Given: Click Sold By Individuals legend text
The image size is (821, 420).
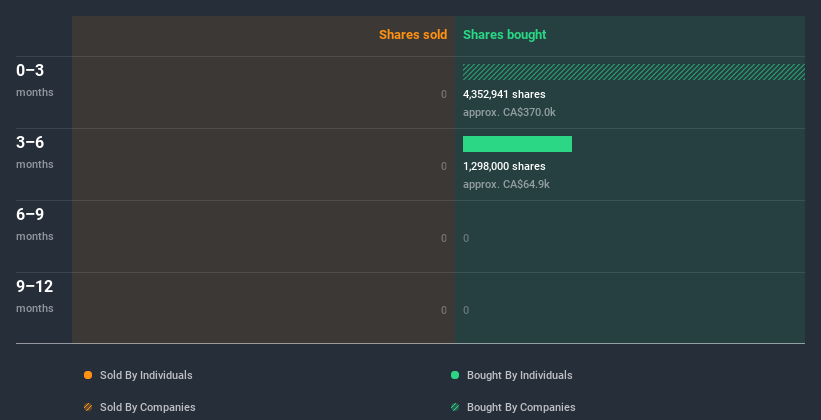Looking at the screenshot, I should coord(146,375).
